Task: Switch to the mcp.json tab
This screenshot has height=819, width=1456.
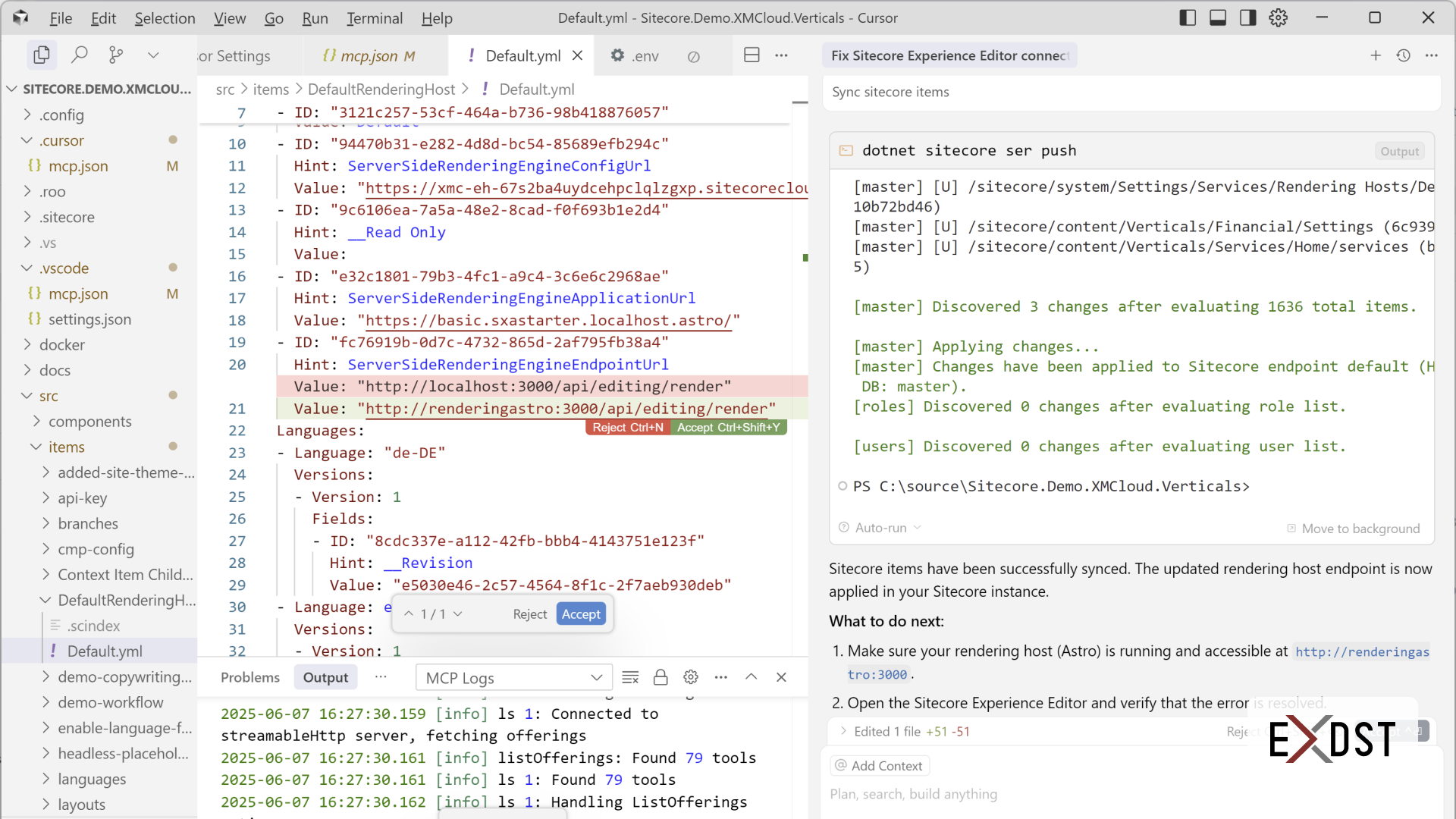Action: pos(369,55)
